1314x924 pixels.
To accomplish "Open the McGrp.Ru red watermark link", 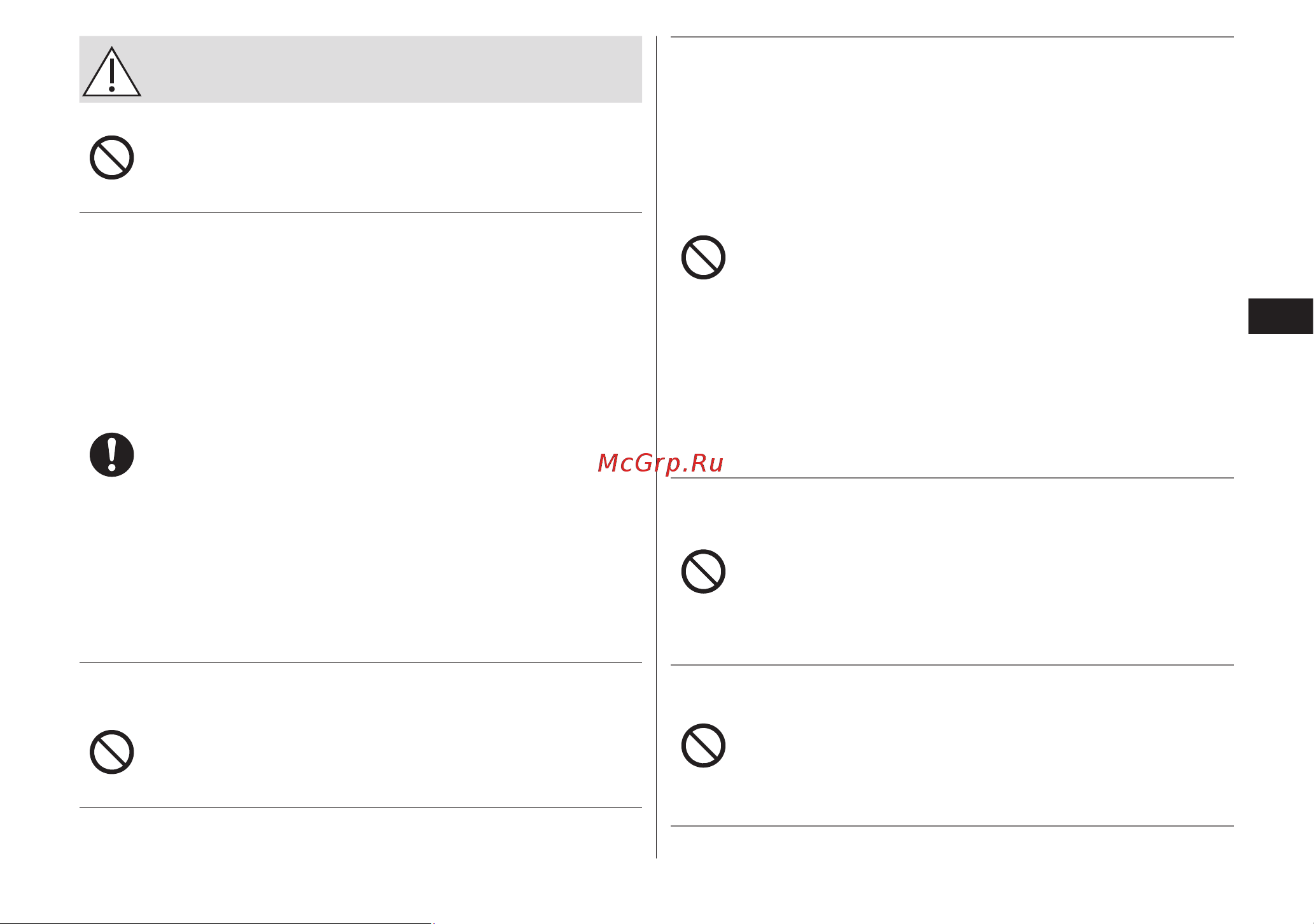I will tap(660, 463).
